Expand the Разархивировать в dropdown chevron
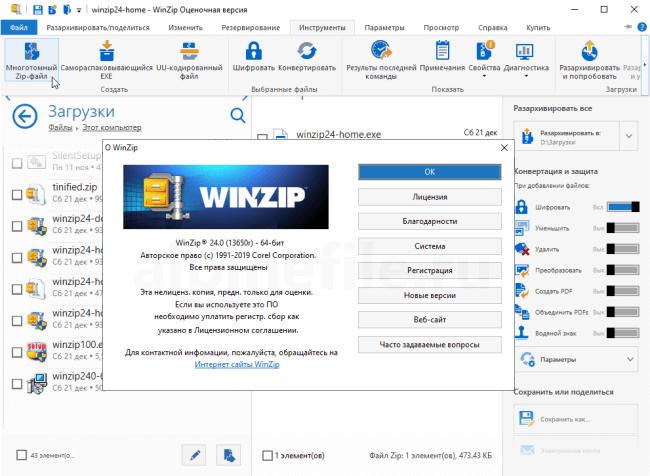The image size is (650, 476). point(629,136)
